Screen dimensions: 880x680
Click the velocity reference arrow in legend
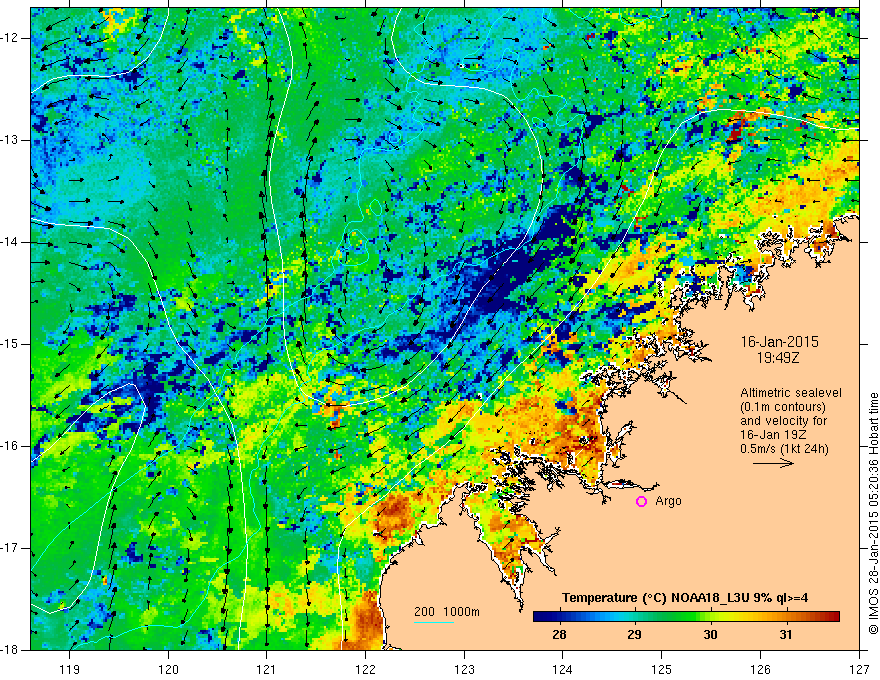pyautogui.click(x=773, y=463)
